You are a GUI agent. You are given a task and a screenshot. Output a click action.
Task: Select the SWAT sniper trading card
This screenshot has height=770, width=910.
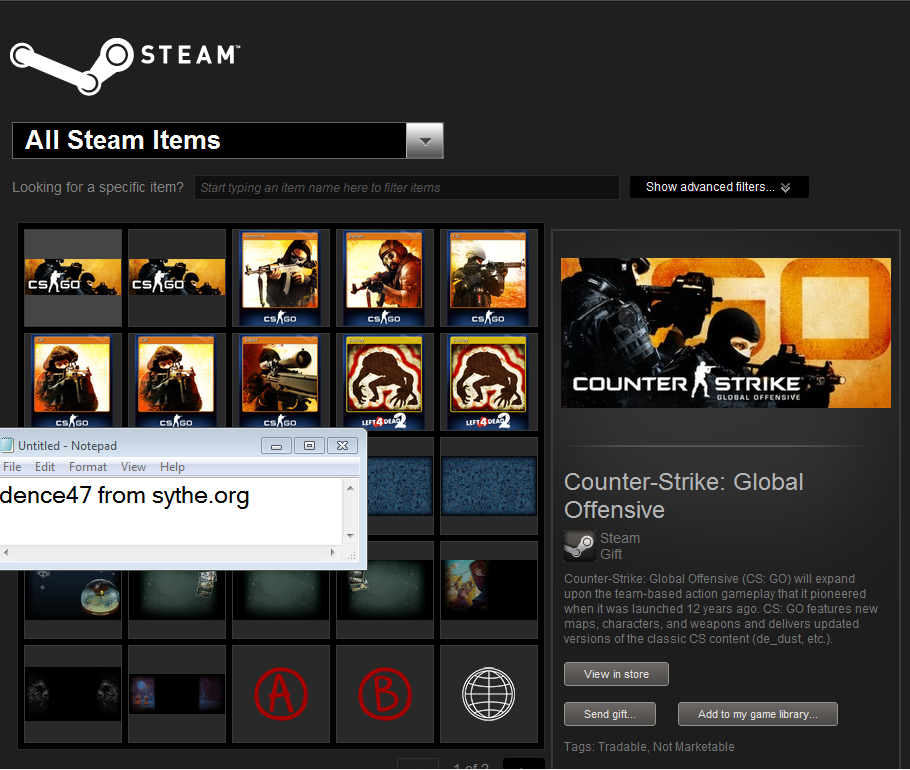[x=281, y=381]
